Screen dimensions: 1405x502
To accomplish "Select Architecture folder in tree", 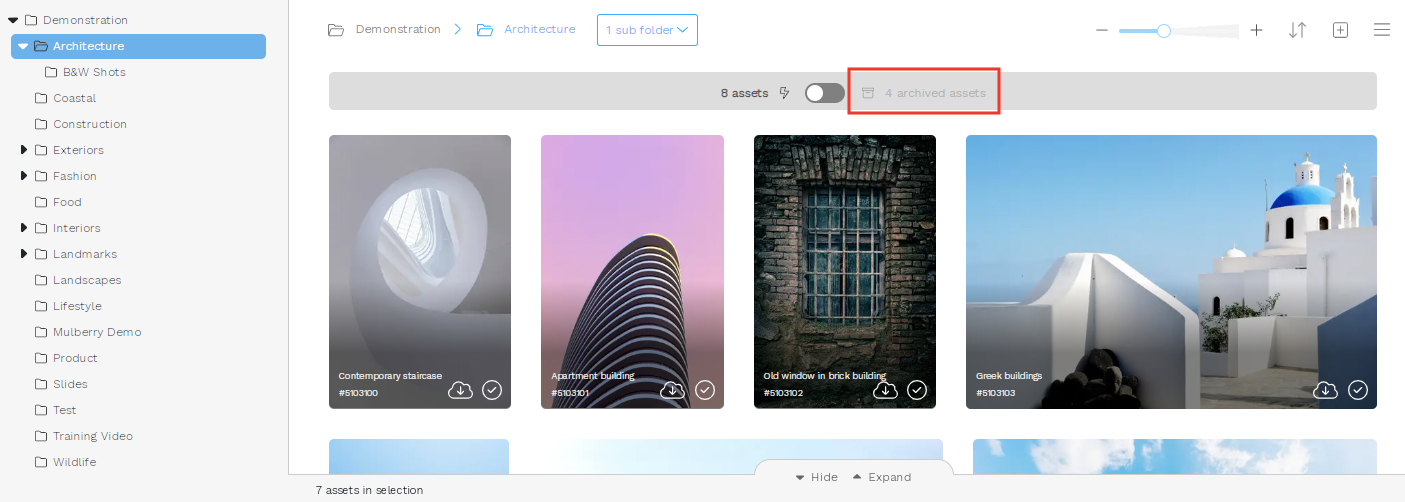I will [x=138, y=46].
